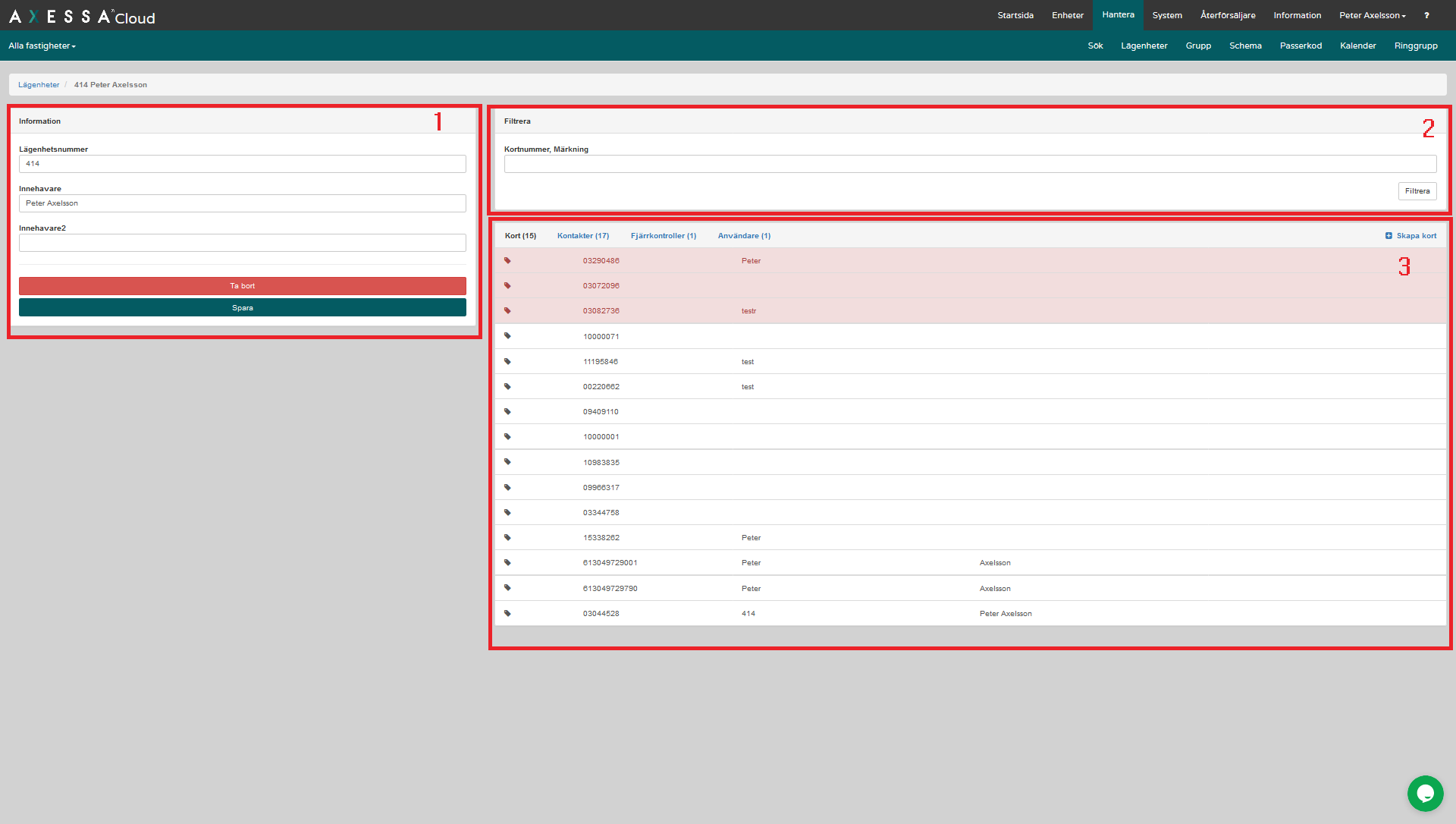Switch to the Kontakter (17) tab
This screenshot has width=1456, height=824.
(x=582, y=236)
